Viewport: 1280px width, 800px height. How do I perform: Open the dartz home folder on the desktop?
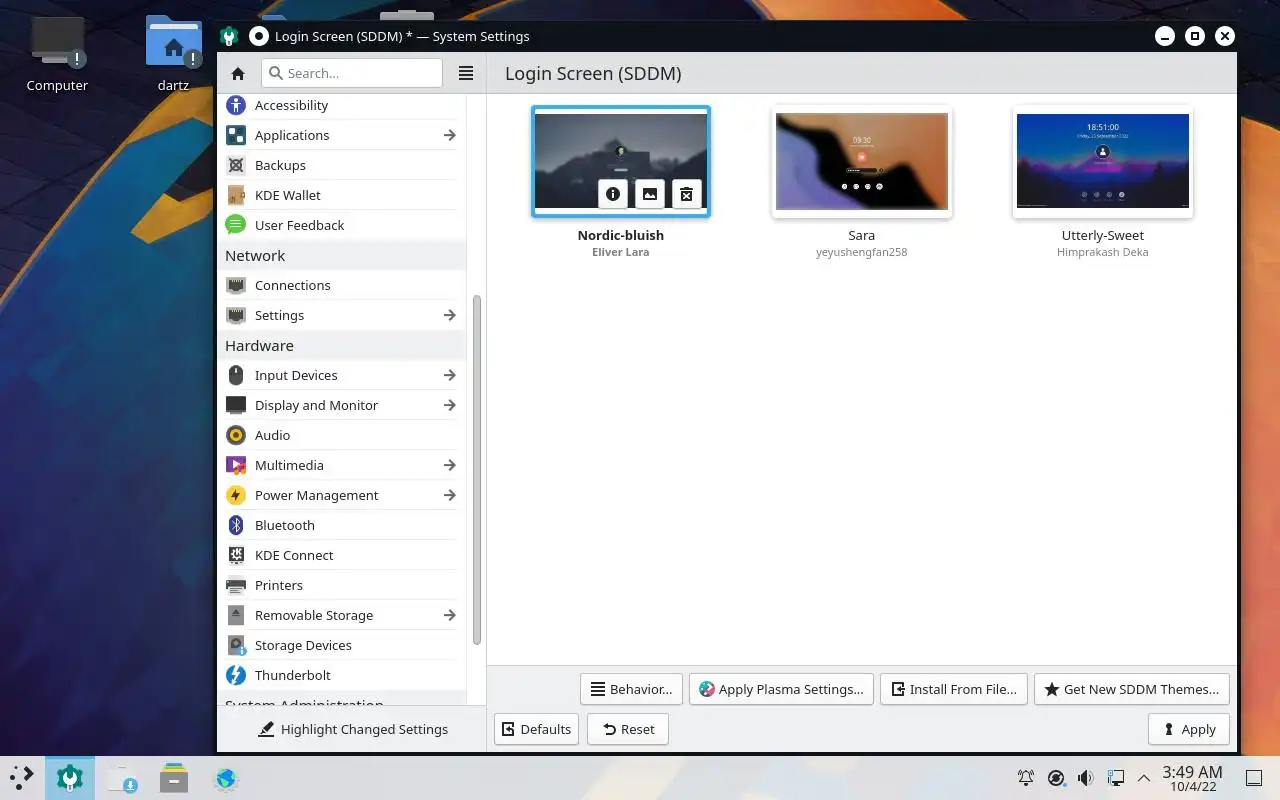point(173,54)
